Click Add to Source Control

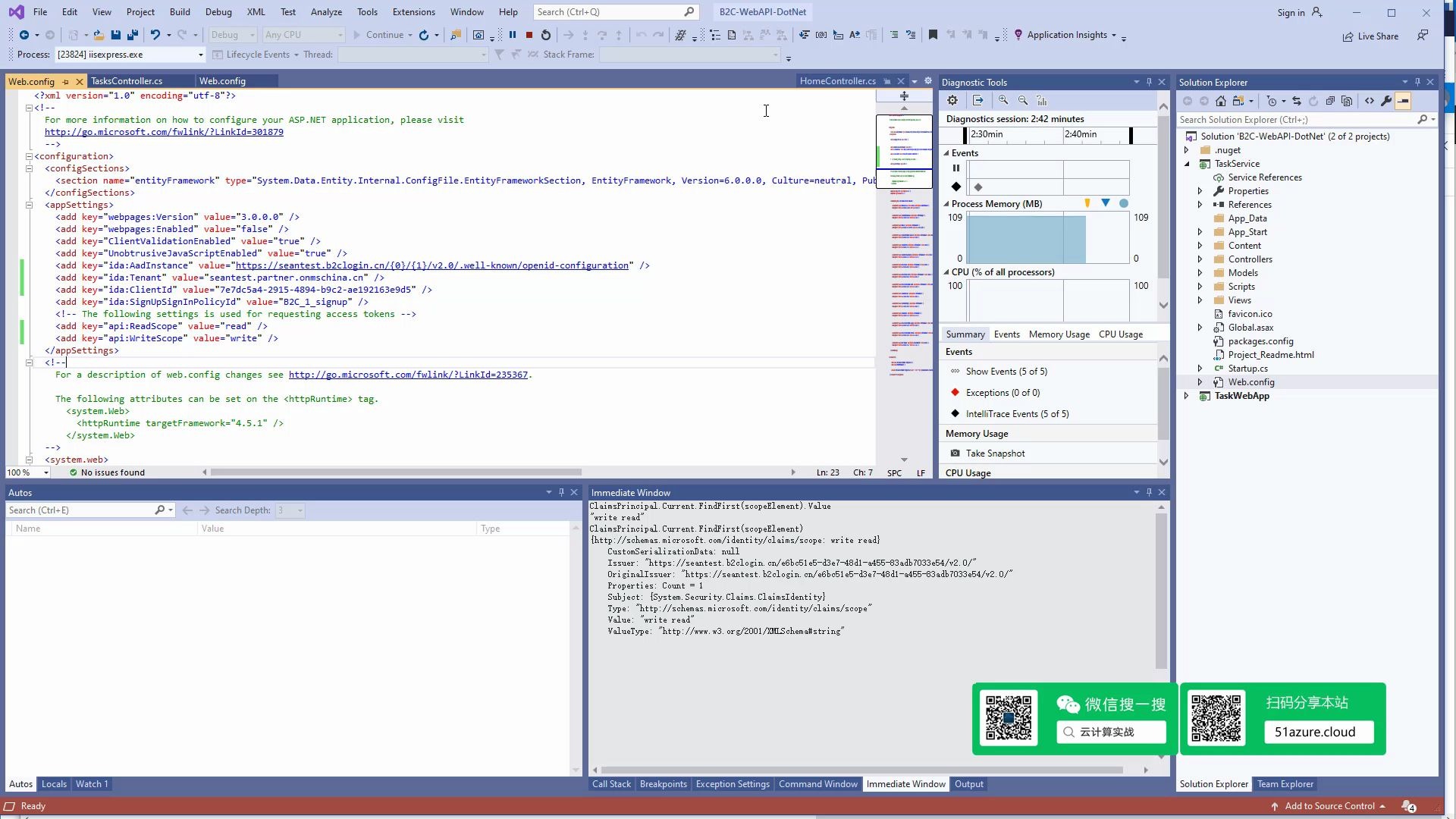[x=1329, y=806]
